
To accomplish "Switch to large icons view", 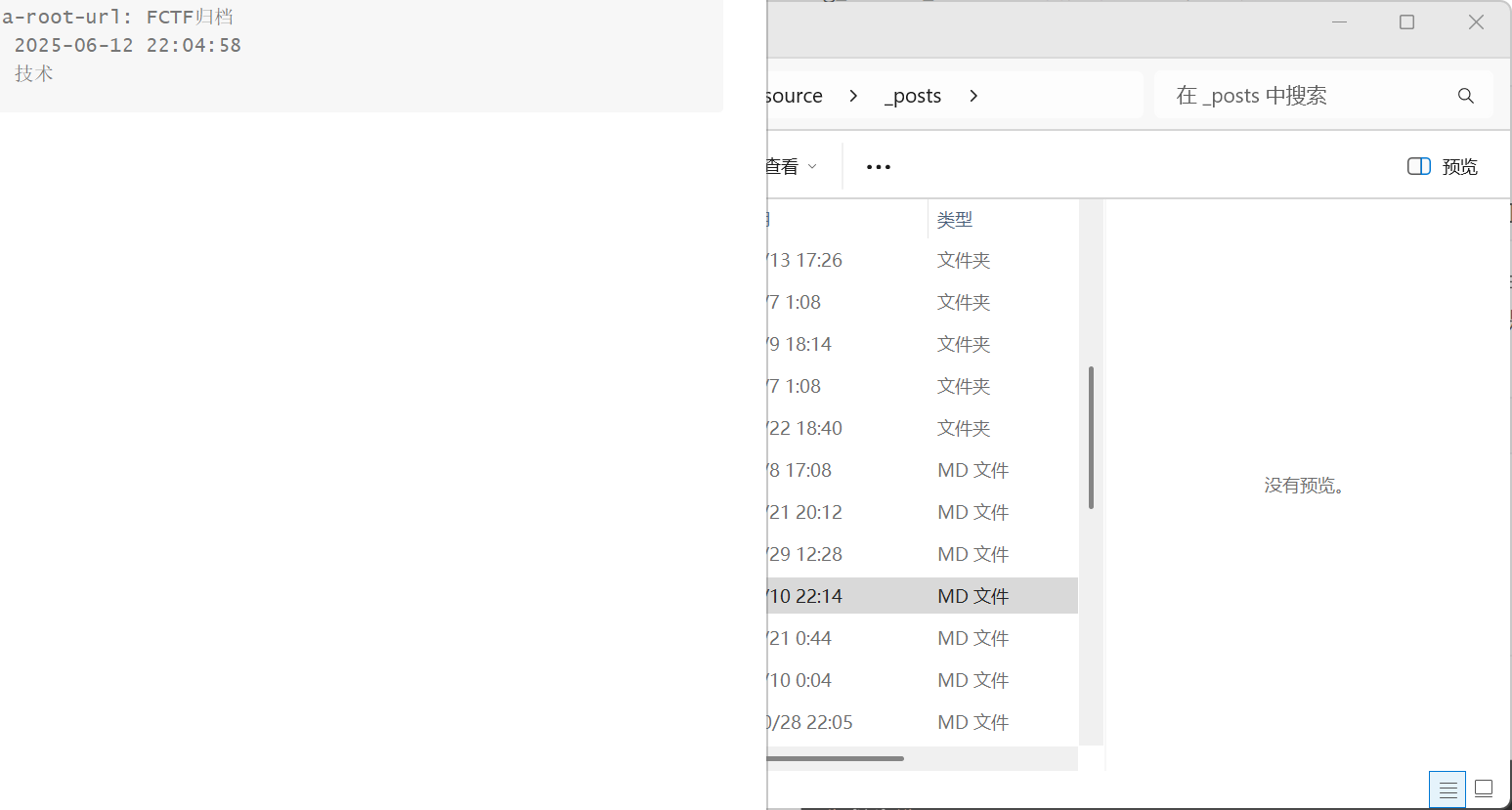I will [x=1483, y=789].
